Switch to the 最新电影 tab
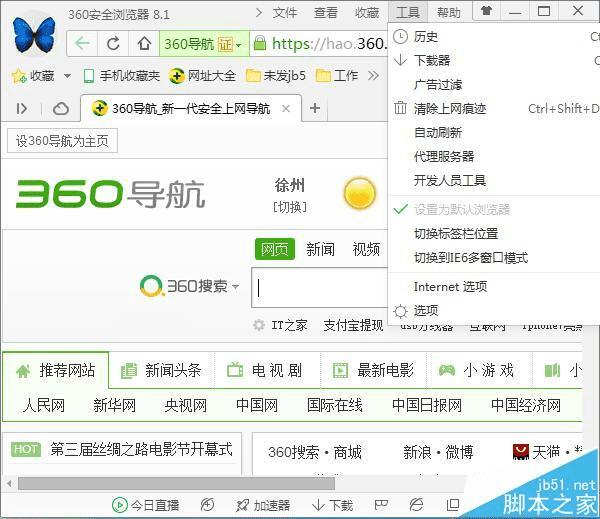This screenshot has height=519, width=600. pyautogui.click(x=373, y=370)
